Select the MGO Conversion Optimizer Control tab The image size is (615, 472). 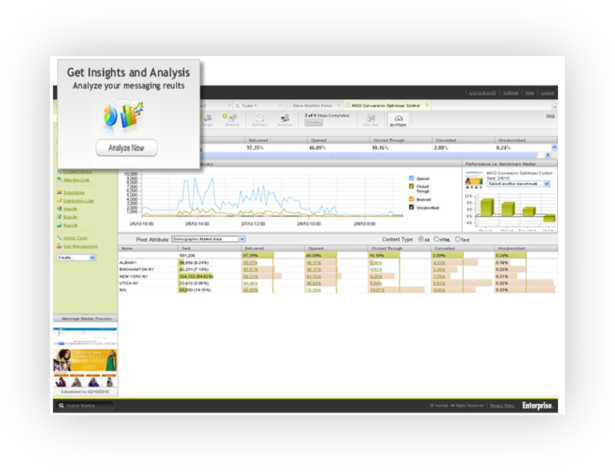click(387, 106)
